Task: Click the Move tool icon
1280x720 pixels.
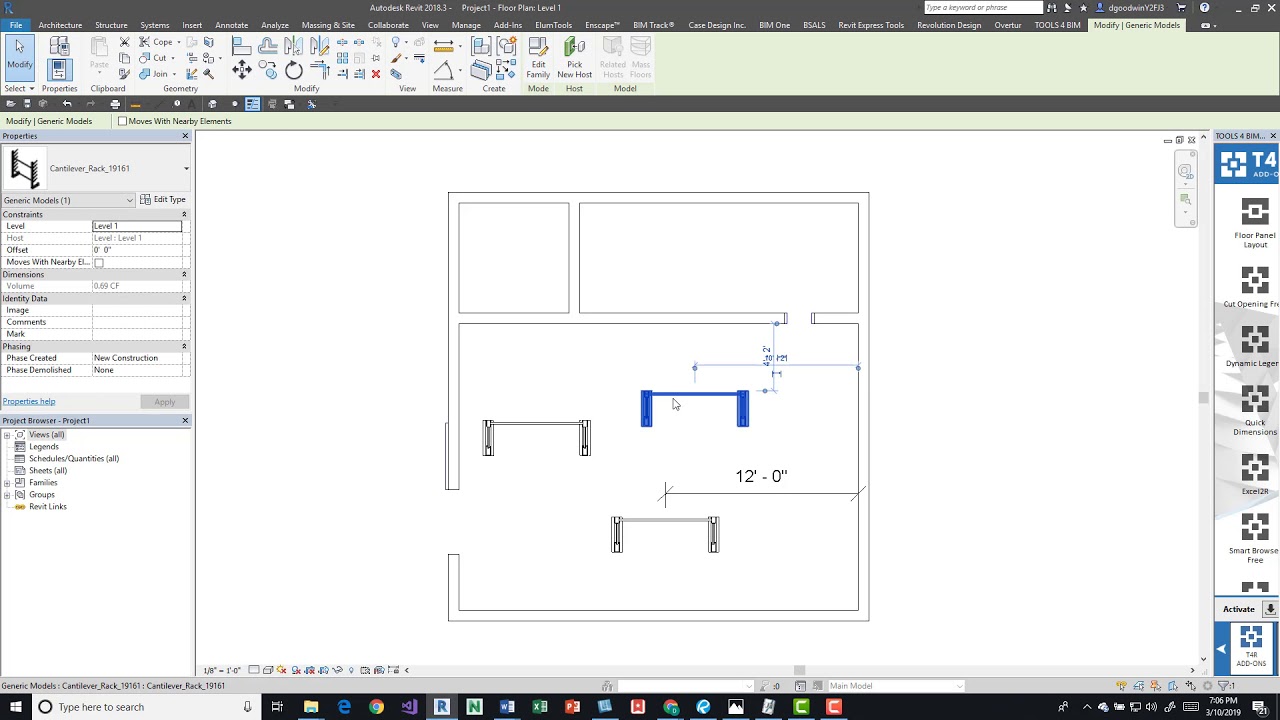Action: 241,69
